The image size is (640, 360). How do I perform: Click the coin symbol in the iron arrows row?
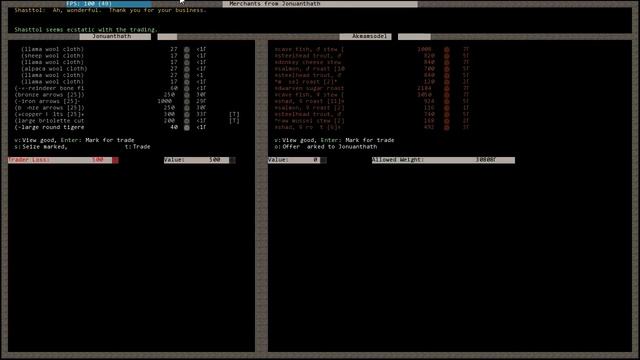tap(187, 102)
